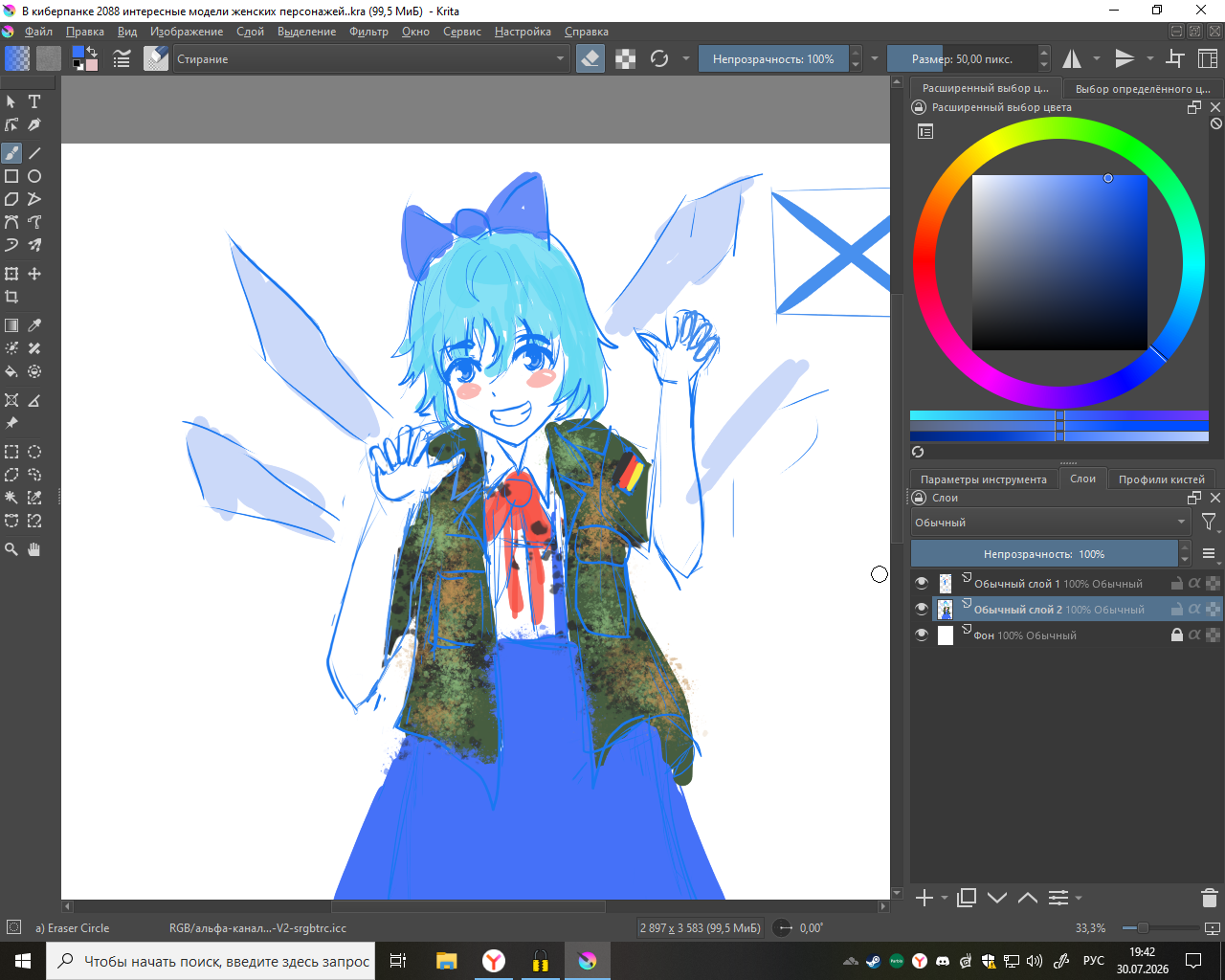The width and height of the screenshot is (1225, 980).
Task: Add a new layer with plus
Action: click(x=924, y=898)
